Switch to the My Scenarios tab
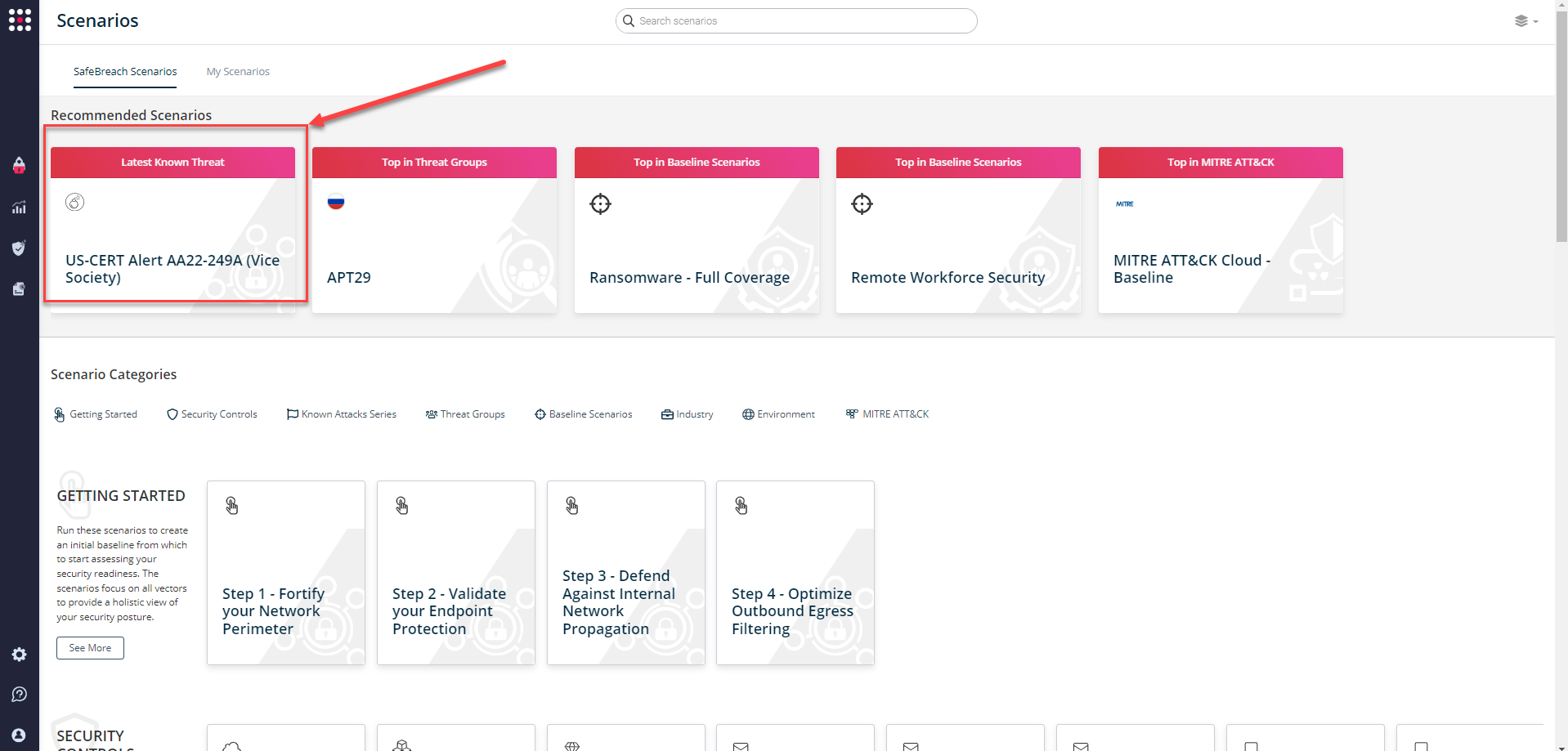Screen dimensions: 1568x751 pyautogui.click(x=238, y=71)
